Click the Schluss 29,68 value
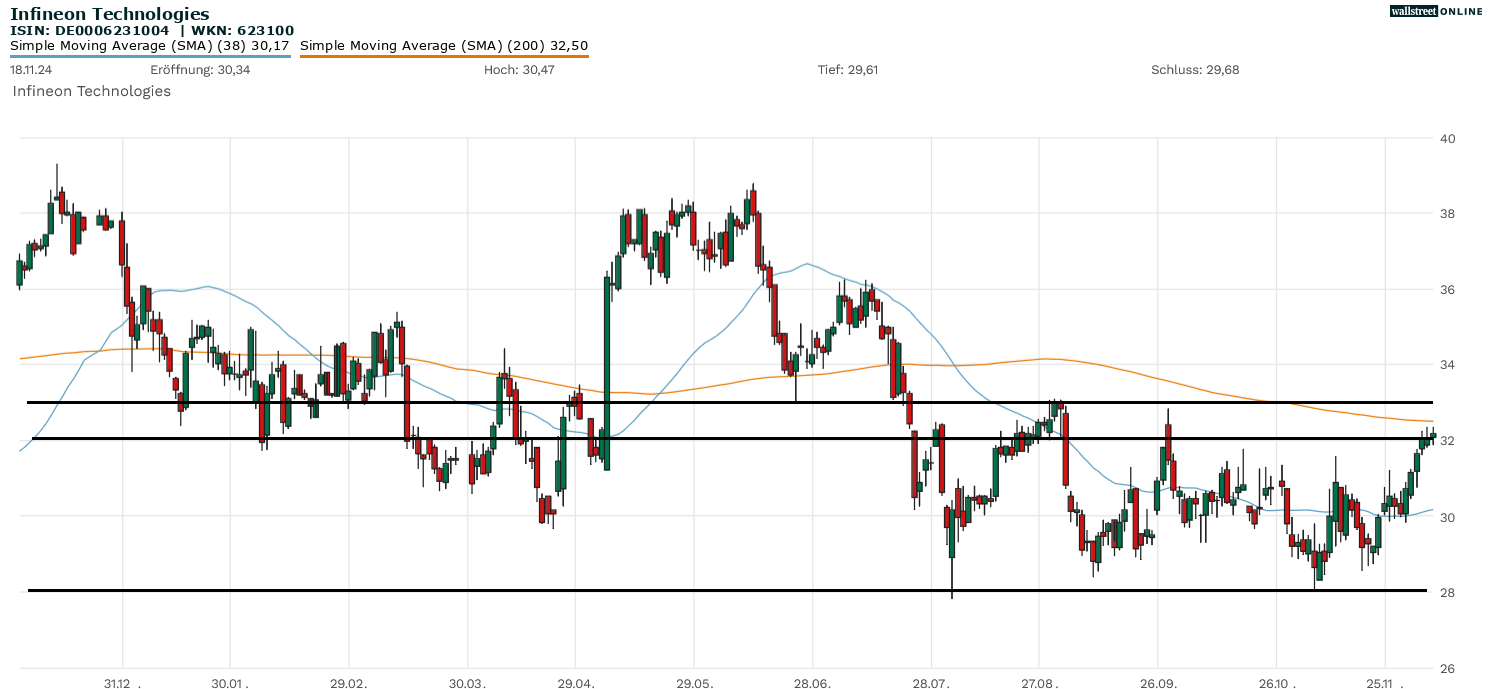1490x689 pixels. pyautogui.click(x=1195, y=70)
